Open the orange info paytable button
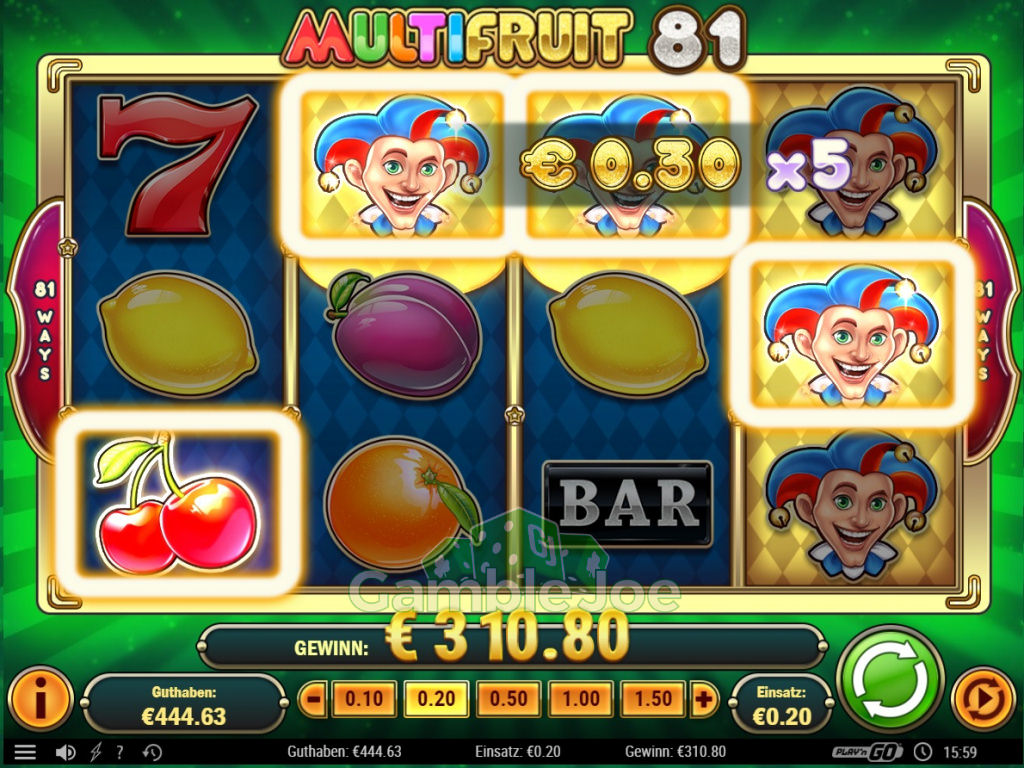The image size is (1024, 768). 40,699
